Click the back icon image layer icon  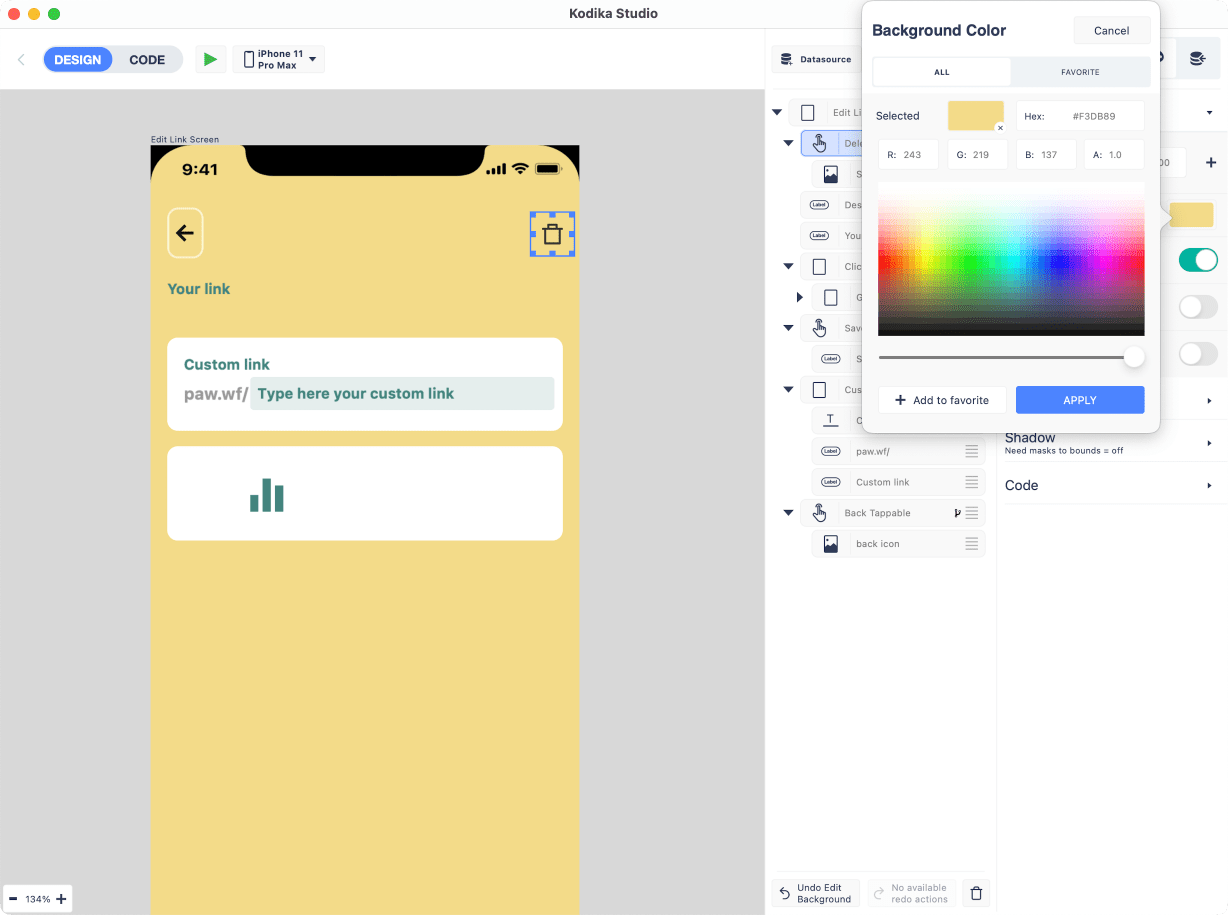830,544
